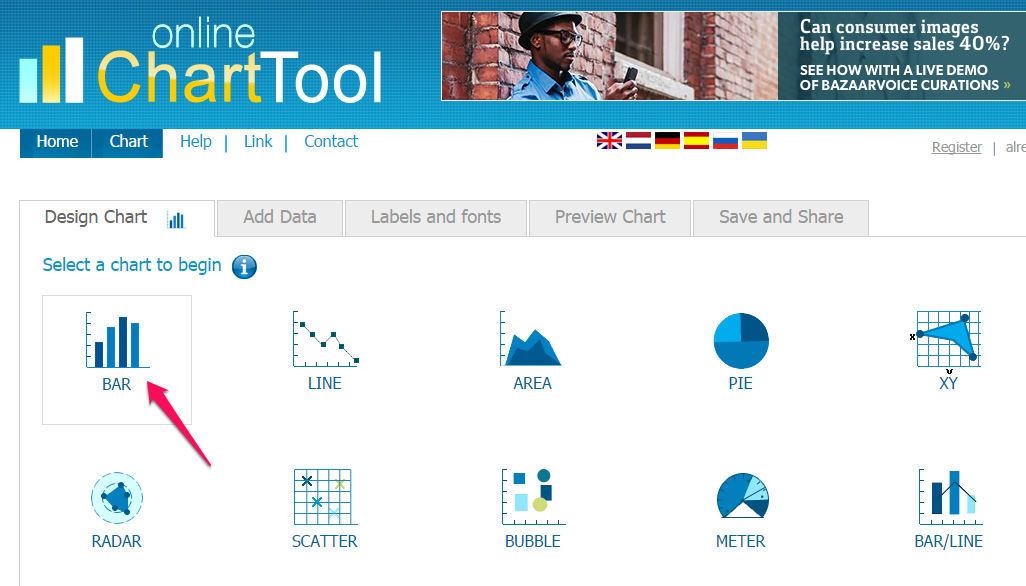
Task: Click the Register link
Action: [957, 147]
